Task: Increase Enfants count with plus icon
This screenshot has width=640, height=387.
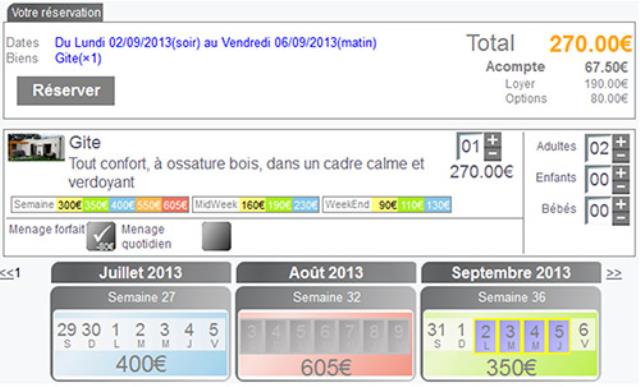Action: coord(621,173)
